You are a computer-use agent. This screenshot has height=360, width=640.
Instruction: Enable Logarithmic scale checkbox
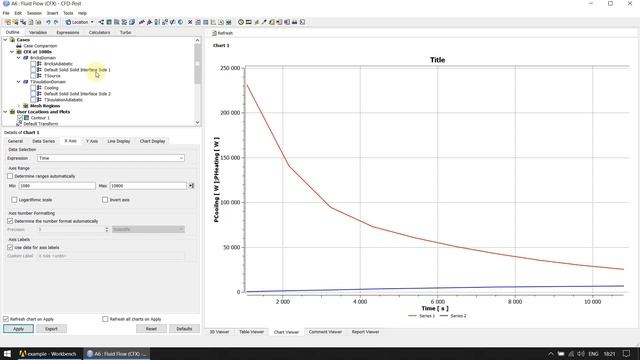(x=14, y=200)
